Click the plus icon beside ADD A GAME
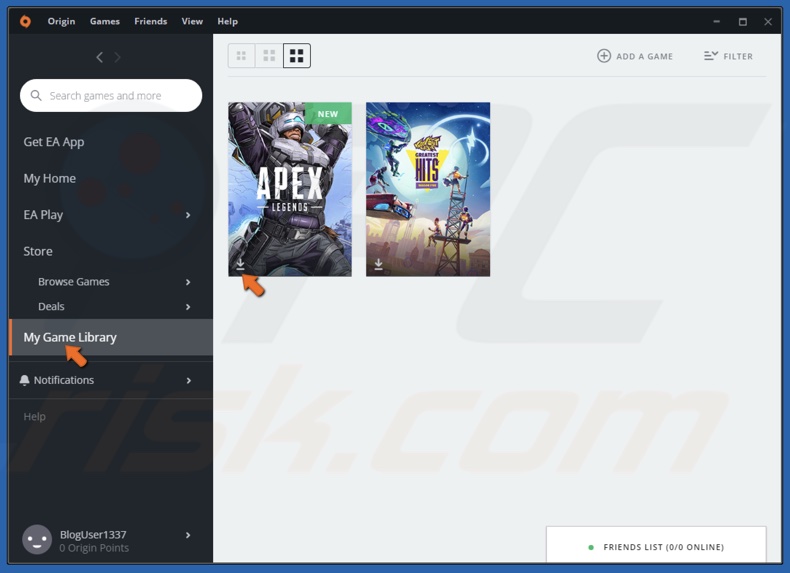This screenshot has width=790, height=573. (x=604, y=55)
